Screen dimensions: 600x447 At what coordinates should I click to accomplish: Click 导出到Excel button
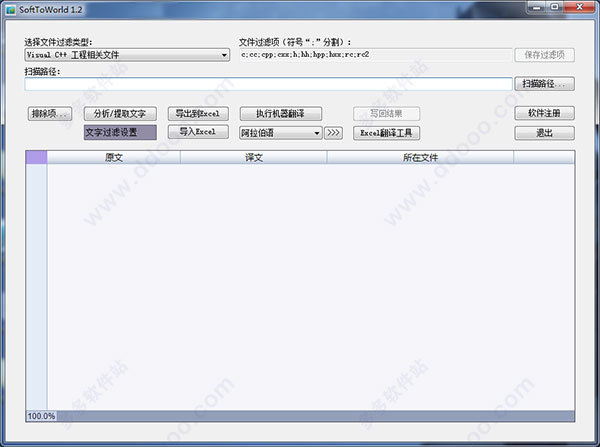point(198,114)
